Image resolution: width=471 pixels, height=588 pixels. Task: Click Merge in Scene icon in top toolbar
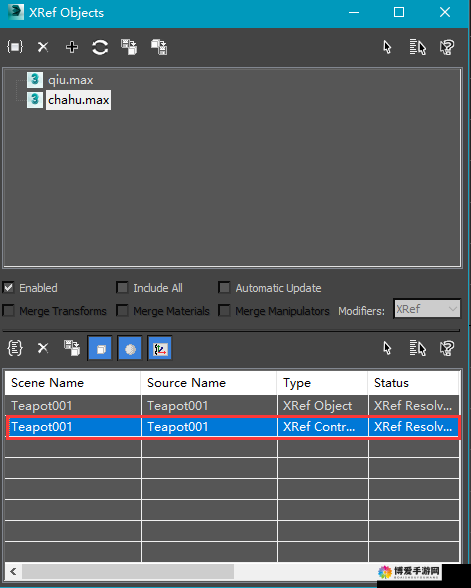[x=129, y=47]
